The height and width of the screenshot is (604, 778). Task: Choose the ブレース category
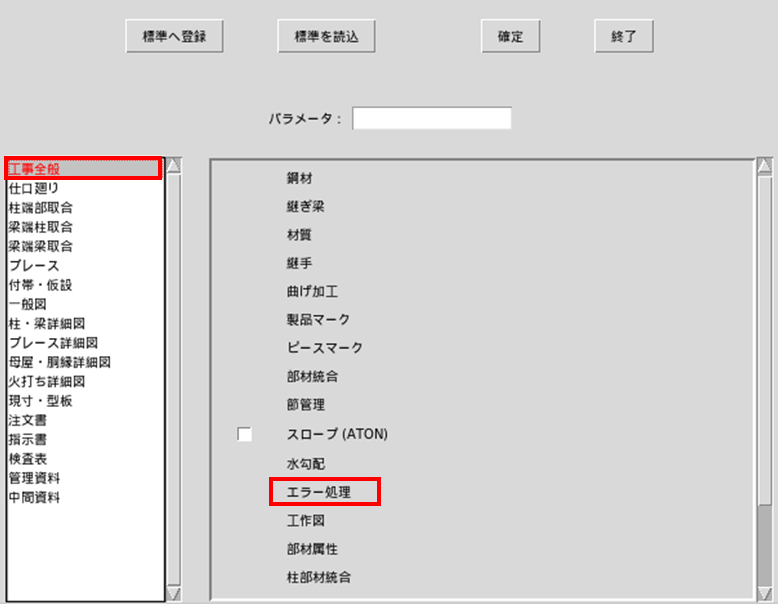34,266
